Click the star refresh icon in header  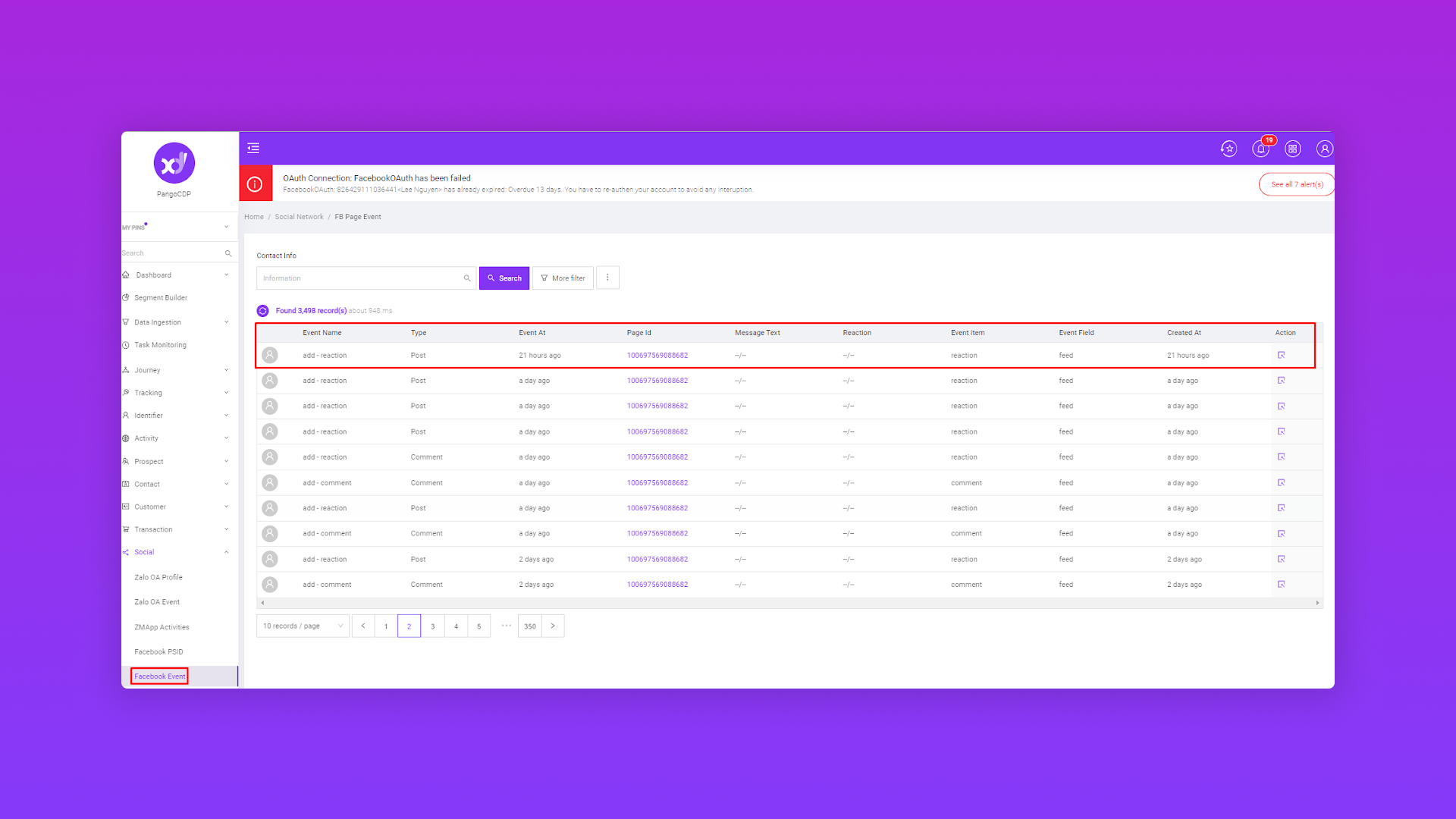1228,149
